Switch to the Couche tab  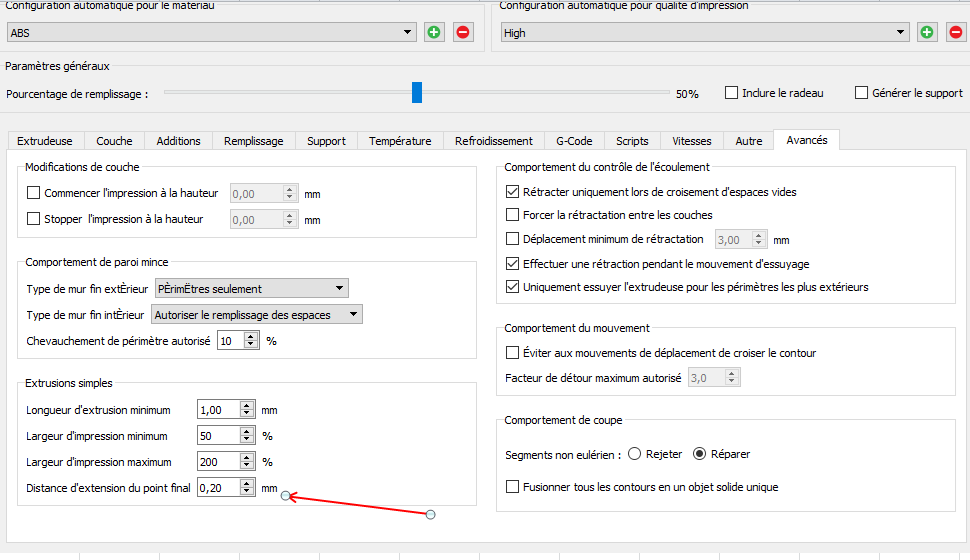[x=114, y=141]
